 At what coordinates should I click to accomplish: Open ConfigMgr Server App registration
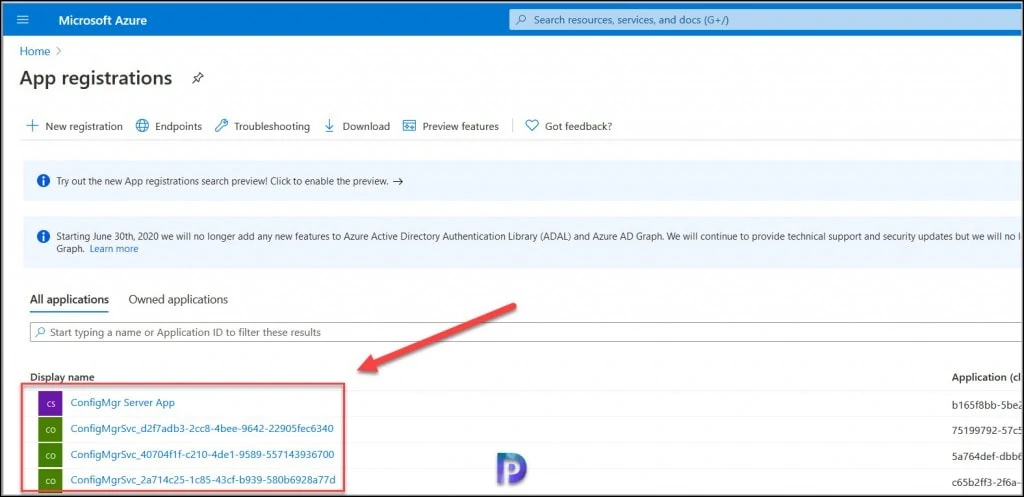pos(123,403)
